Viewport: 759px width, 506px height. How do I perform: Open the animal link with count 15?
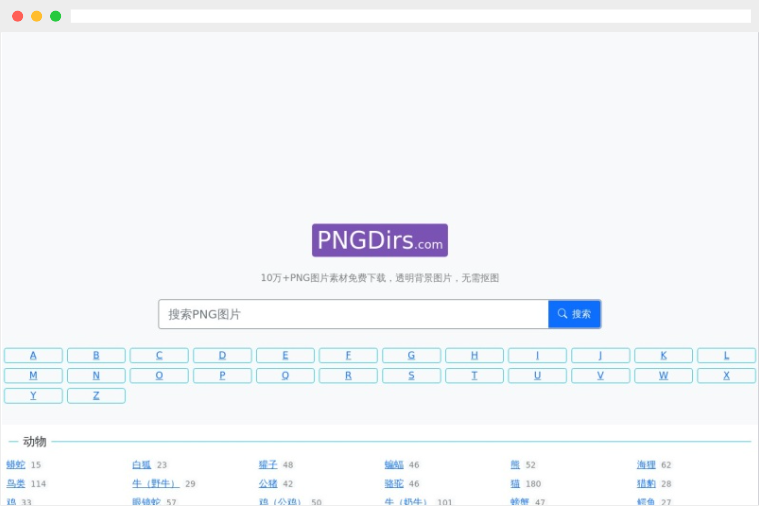tap(15, 464)
